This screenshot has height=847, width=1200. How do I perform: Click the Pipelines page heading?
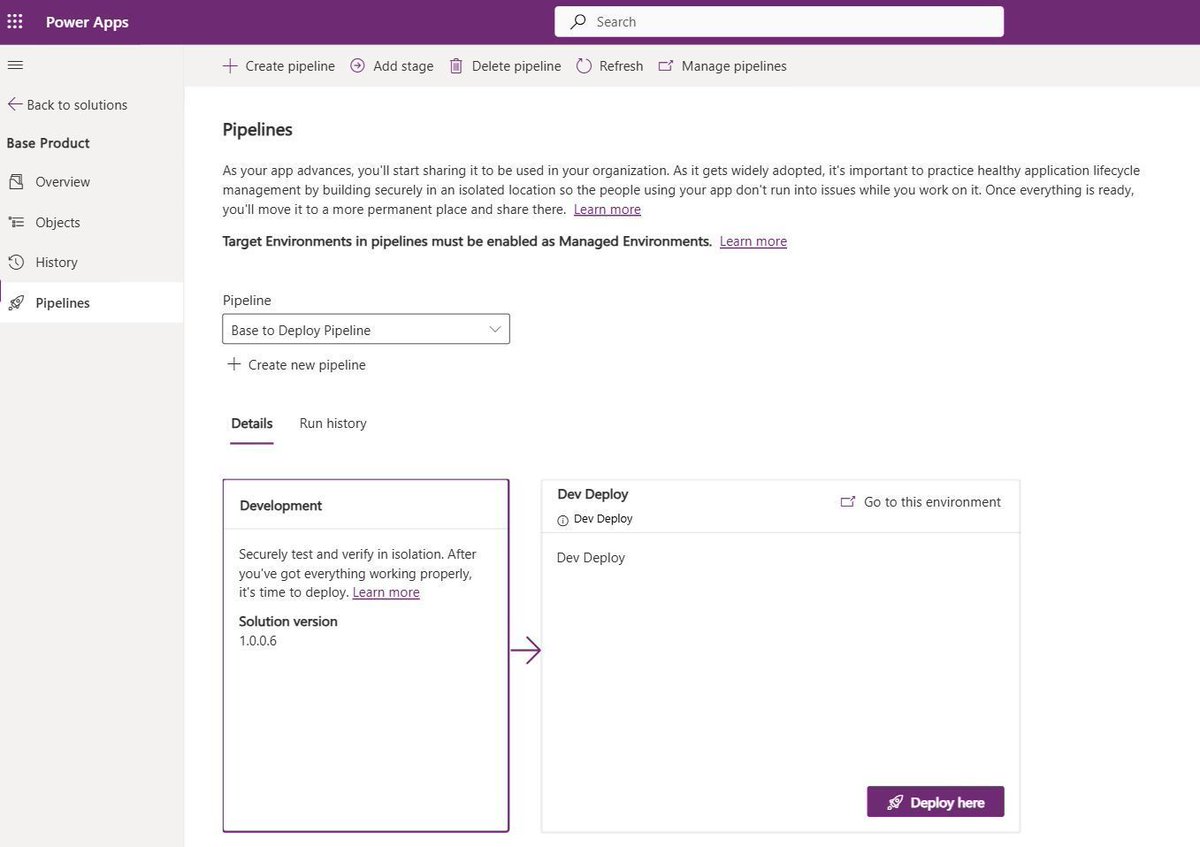coord(257,129)
